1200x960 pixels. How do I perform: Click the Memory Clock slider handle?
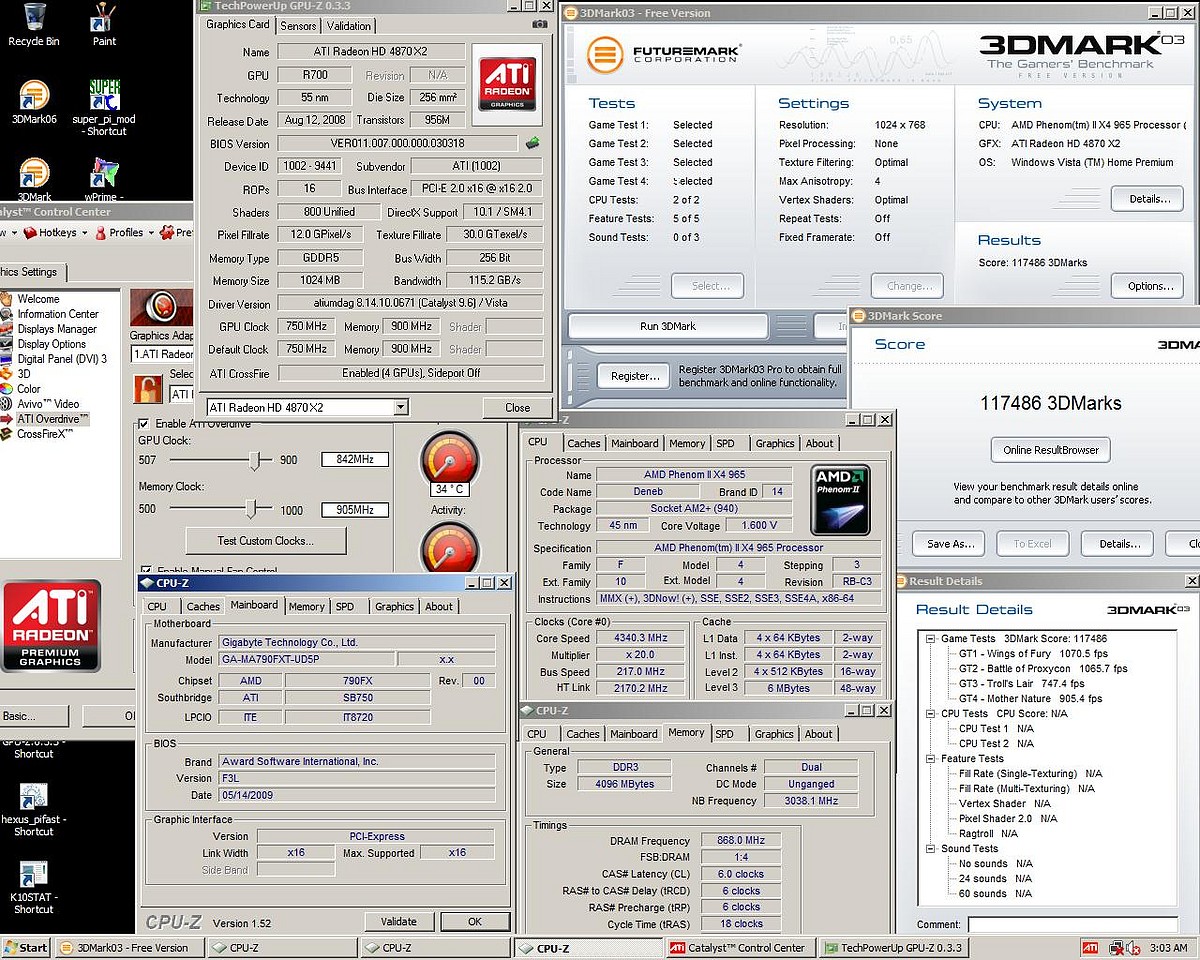coord(250,510)
